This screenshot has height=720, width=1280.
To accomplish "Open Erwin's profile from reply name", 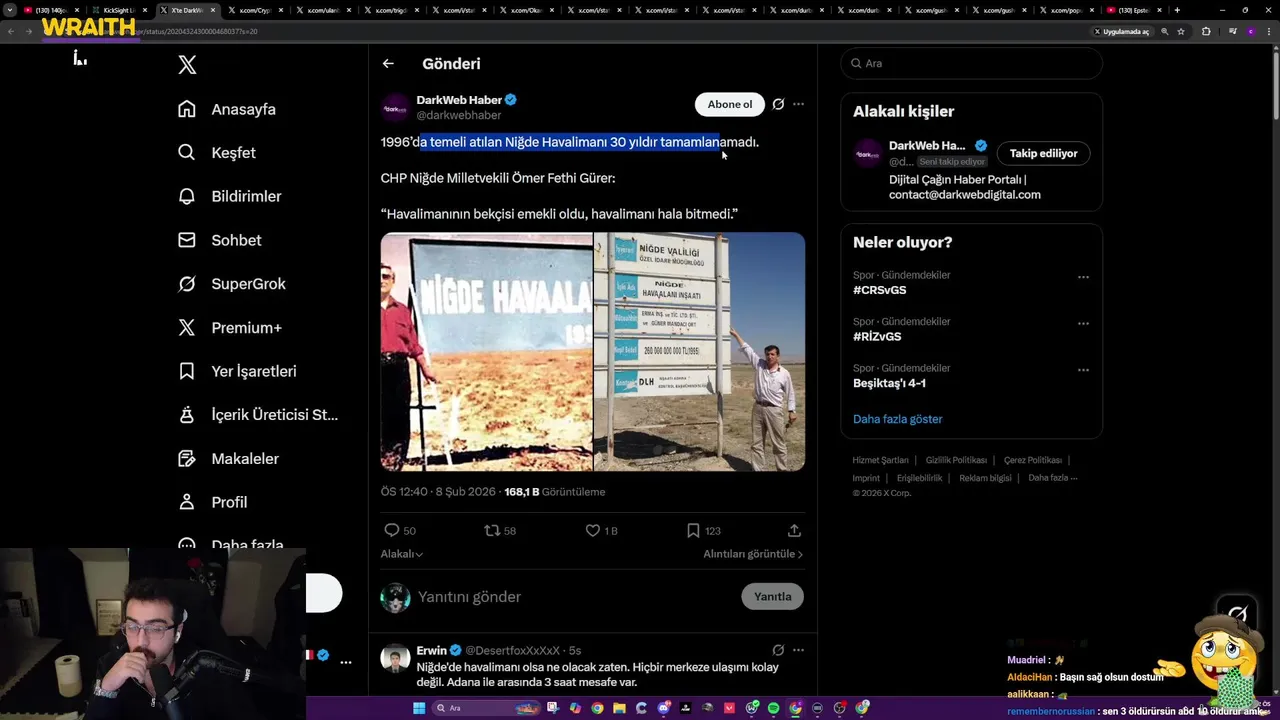I will (x=431, y=650).
